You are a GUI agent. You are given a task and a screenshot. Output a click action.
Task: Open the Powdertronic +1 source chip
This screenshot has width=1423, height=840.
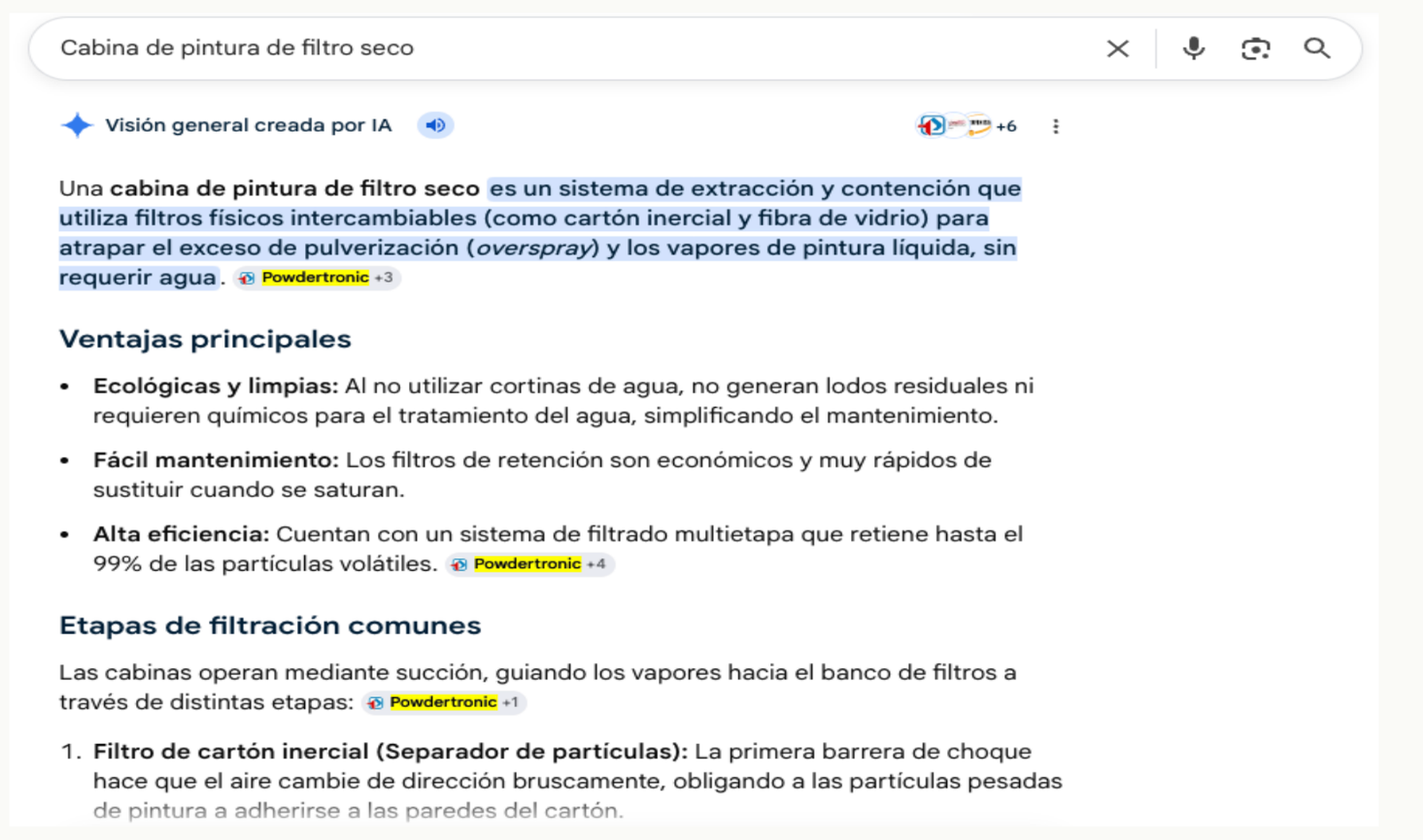click(445, 702)
